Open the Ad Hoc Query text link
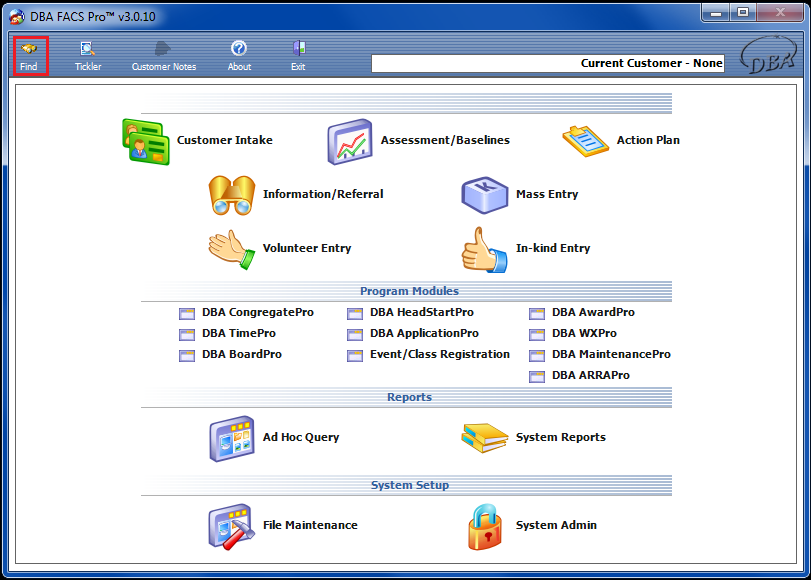The width and height of the screenshot is (811, 580). 301,437
